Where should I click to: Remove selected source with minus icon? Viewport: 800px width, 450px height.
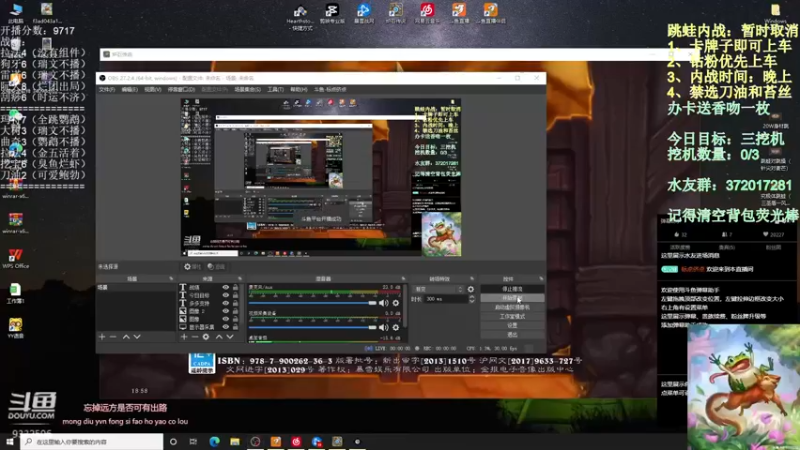tap(194, 337)
